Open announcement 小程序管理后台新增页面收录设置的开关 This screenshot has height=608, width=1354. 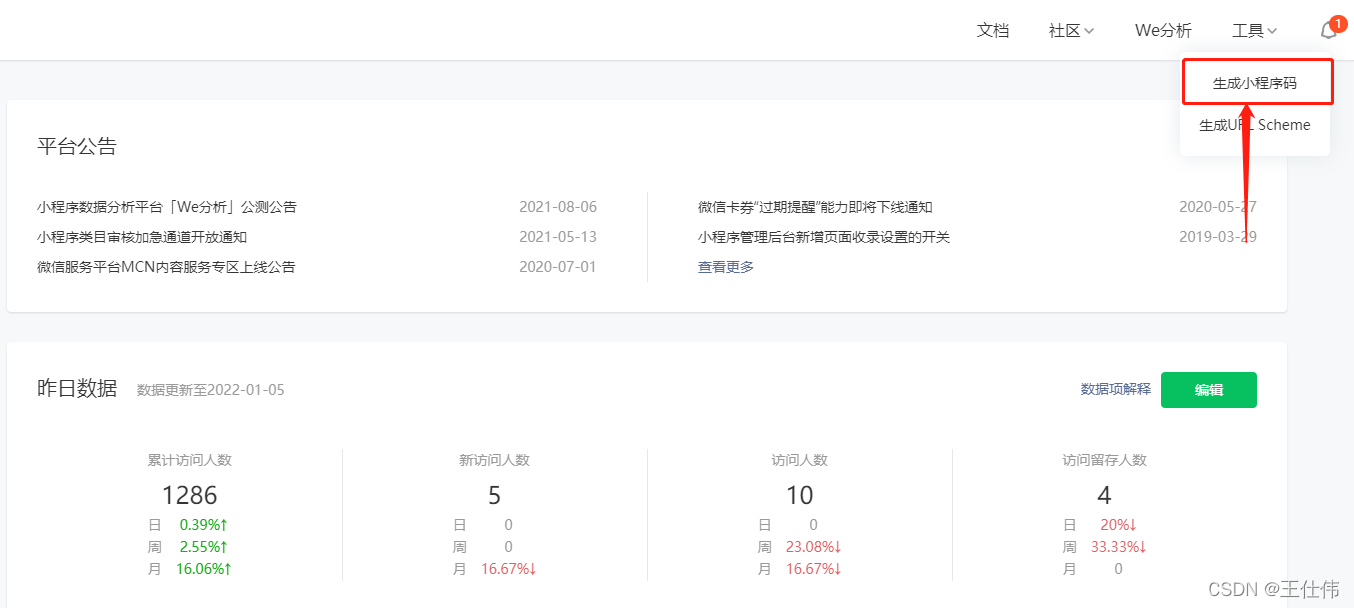pyautogui.click(x=824, y=237)
